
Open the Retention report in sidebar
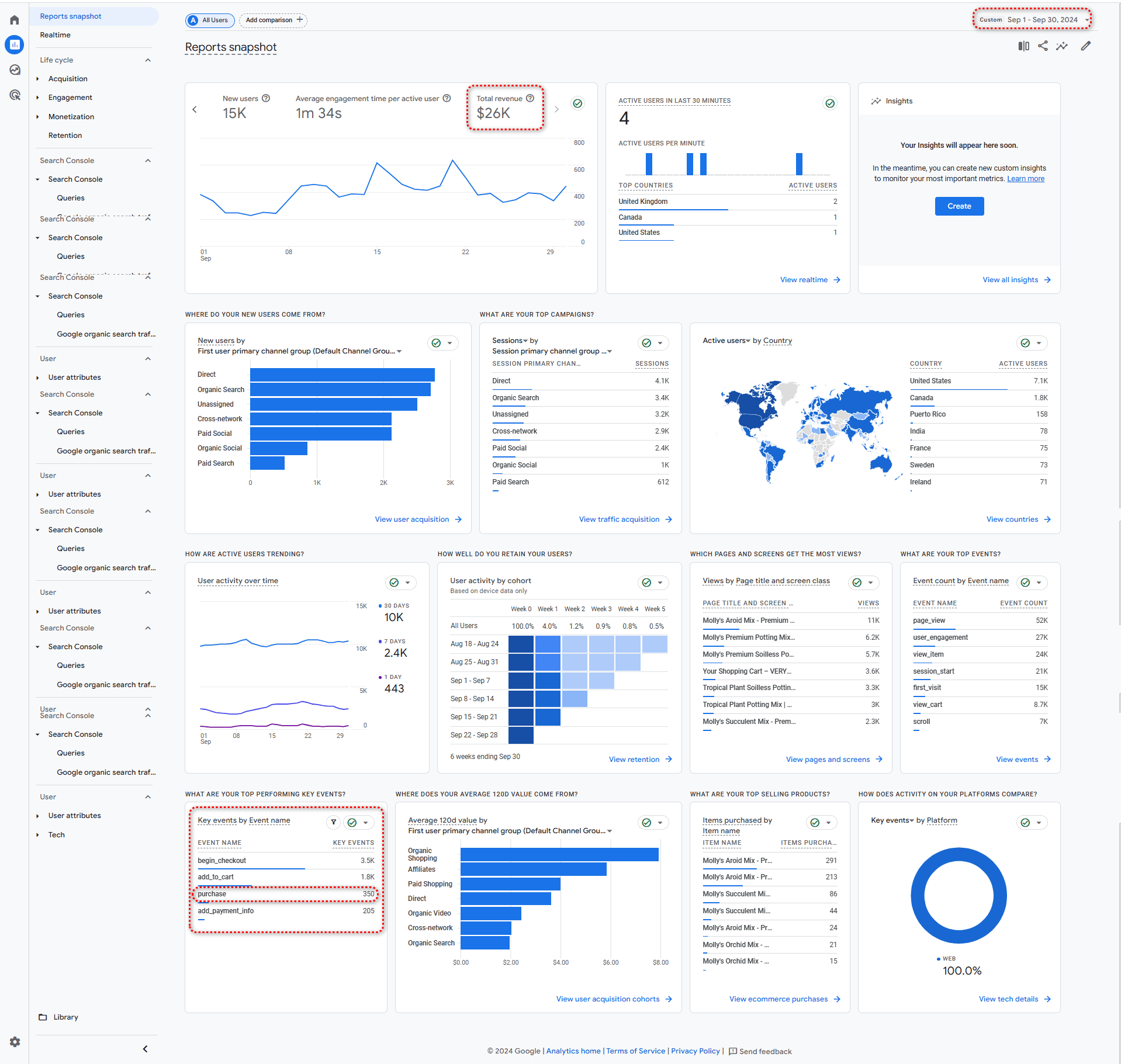click(65, 135)
